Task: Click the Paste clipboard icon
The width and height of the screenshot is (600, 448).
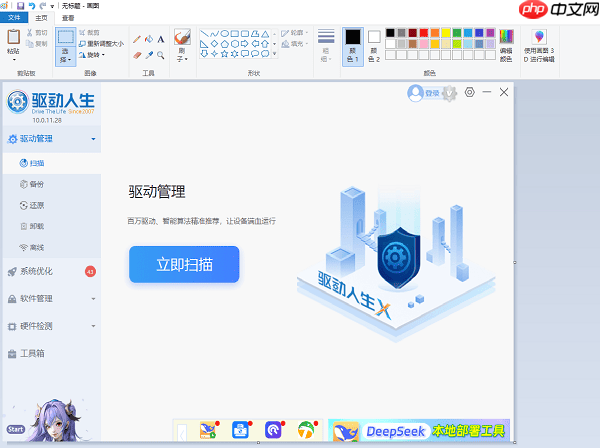Action: click(13, 37)
